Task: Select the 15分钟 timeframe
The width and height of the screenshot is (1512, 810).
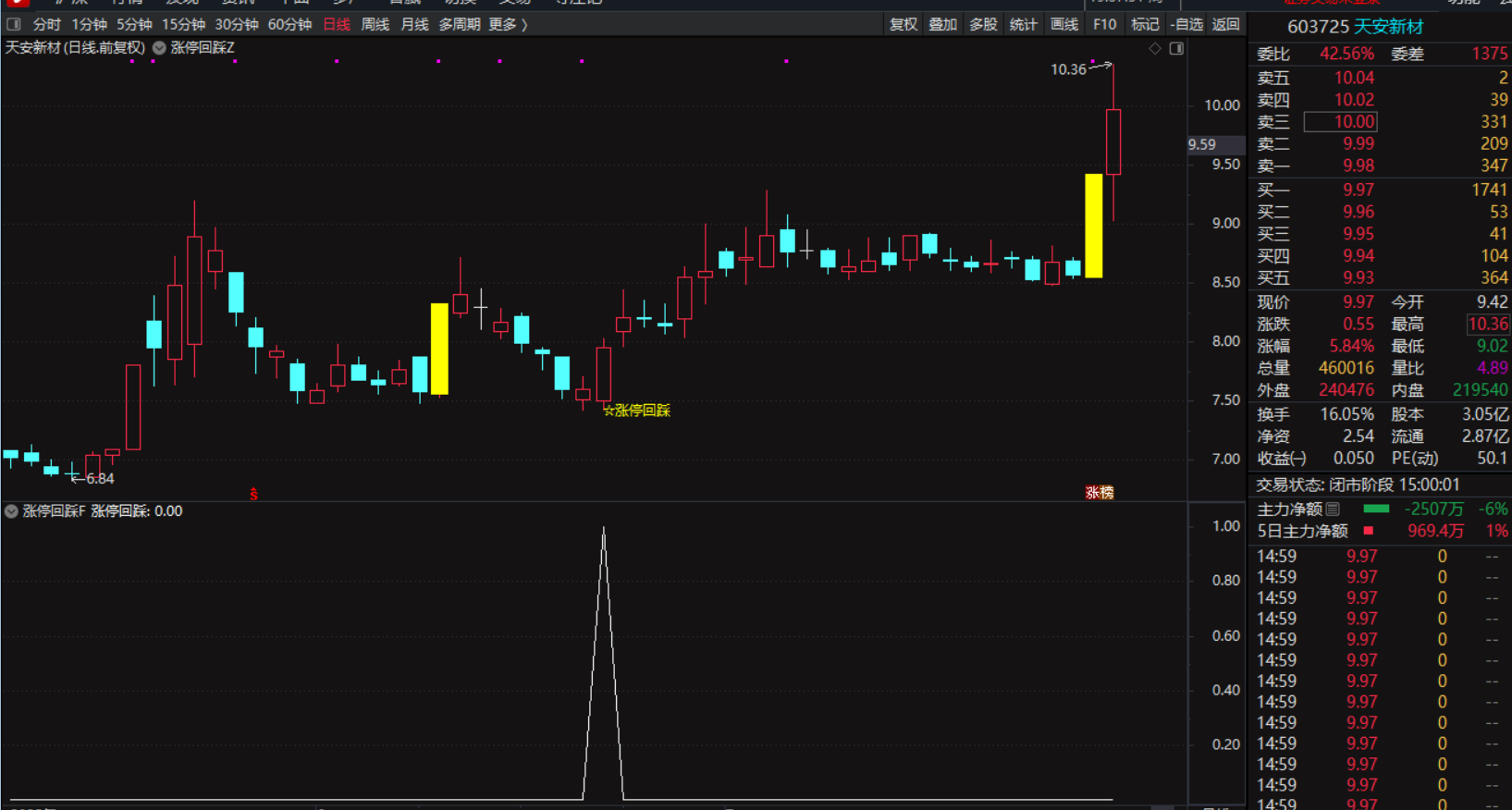Action: click(183, 24)
